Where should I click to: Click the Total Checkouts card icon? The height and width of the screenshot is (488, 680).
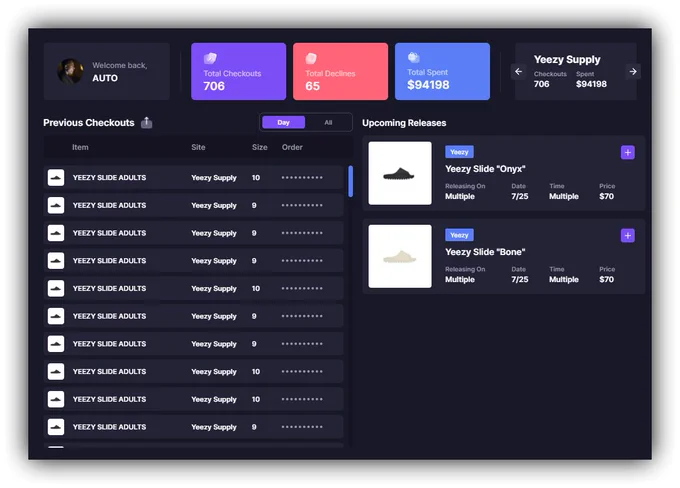coord(210,58)
